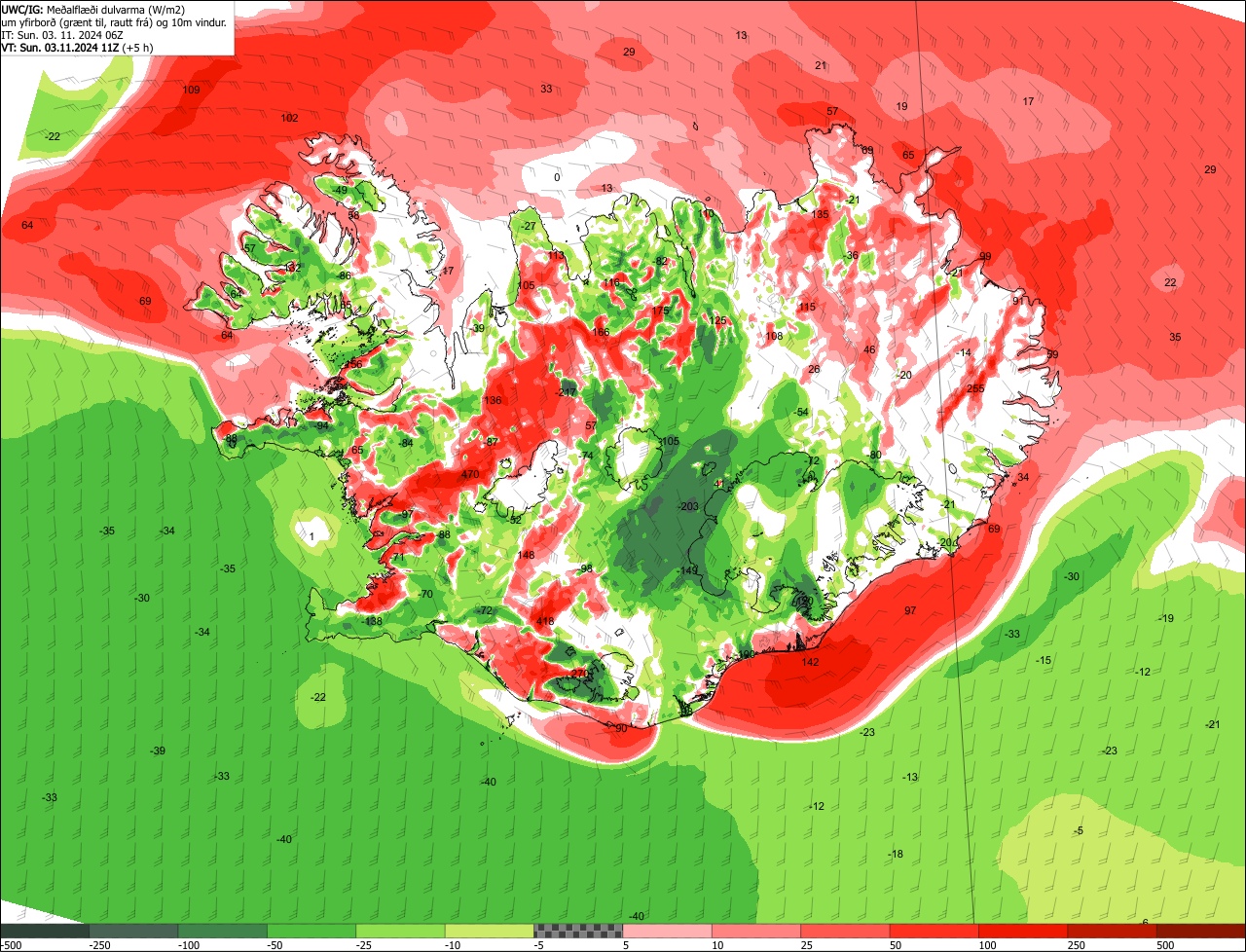Click the 'VT: Sun. 03.11.2024 11Z (+5 h)' line

coord(77,48)
